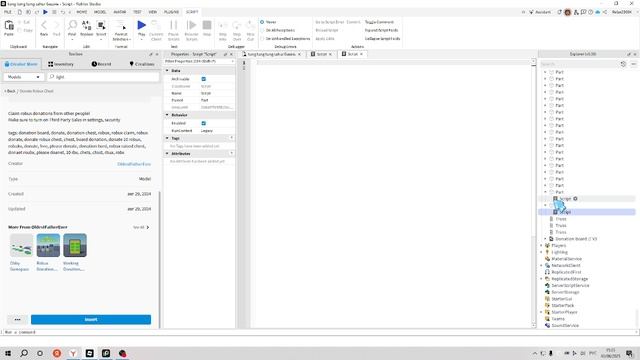Select ServerScriptService in Explorer
640x360 pixels.
click(x=570, y=285)
